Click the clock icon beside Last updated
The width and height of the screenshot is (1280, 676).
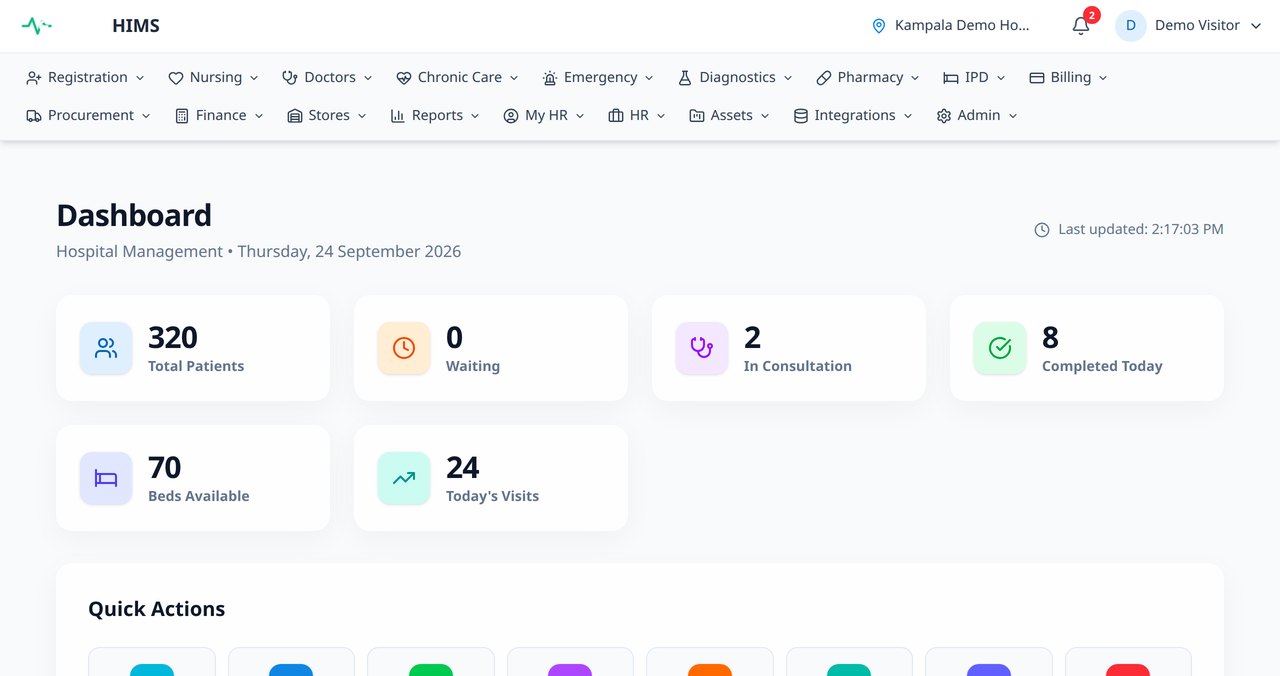[1042, 230]
